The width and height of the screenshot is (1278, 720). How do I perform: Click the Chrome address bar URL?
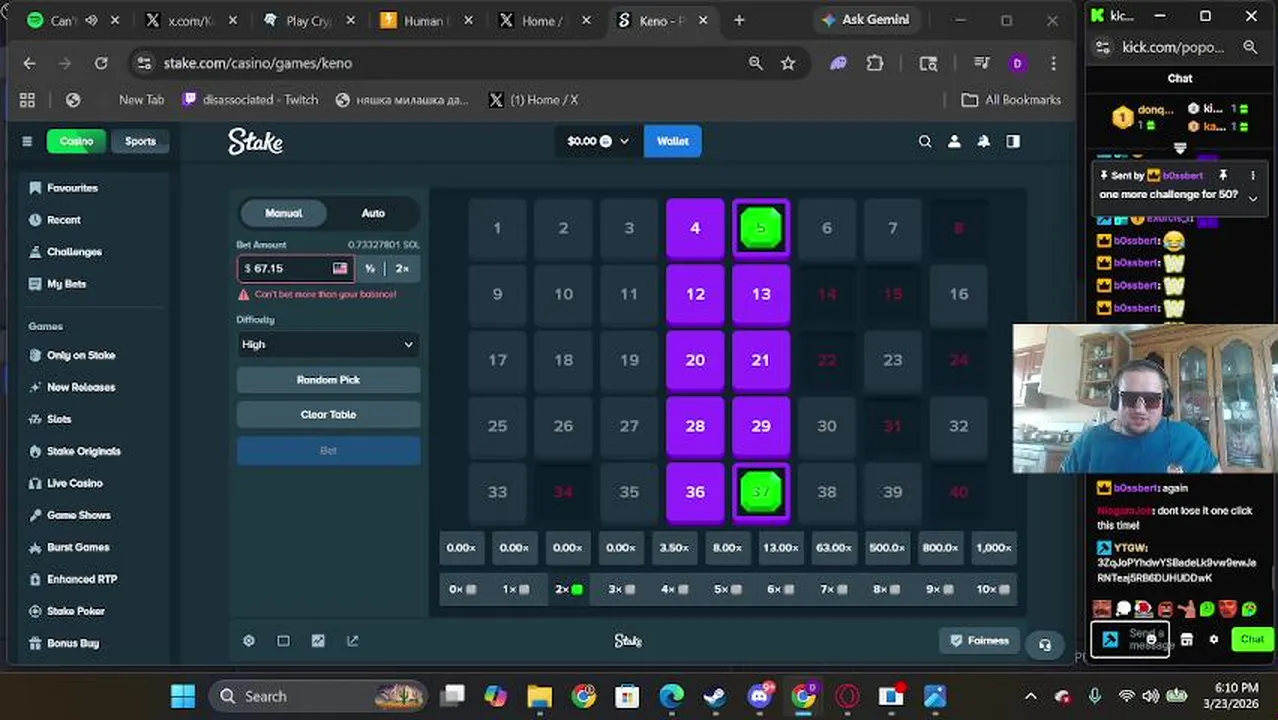point(258,63)
